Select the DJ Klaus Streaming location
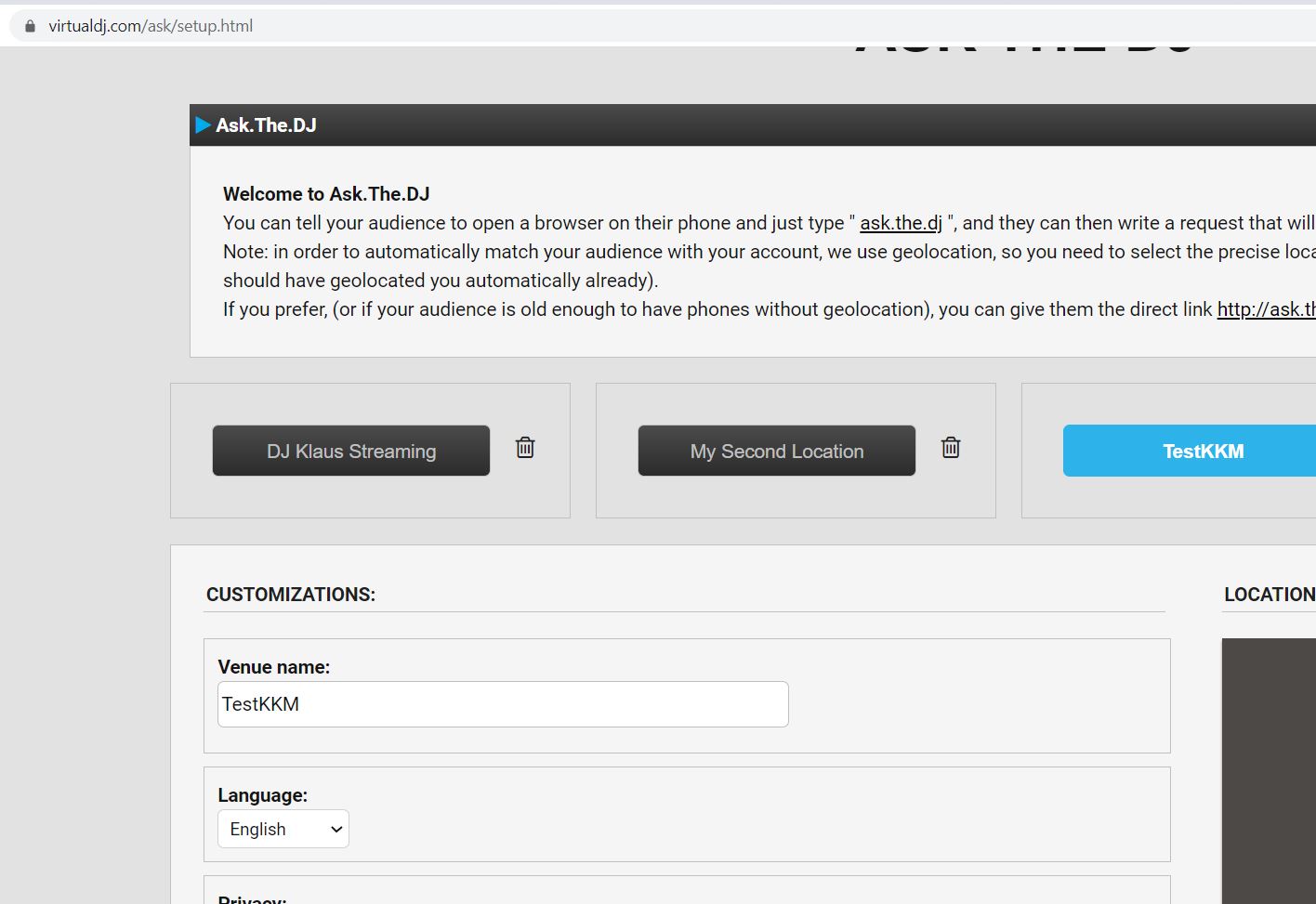Screen dimensions: 1316x904 coord(351,451)
